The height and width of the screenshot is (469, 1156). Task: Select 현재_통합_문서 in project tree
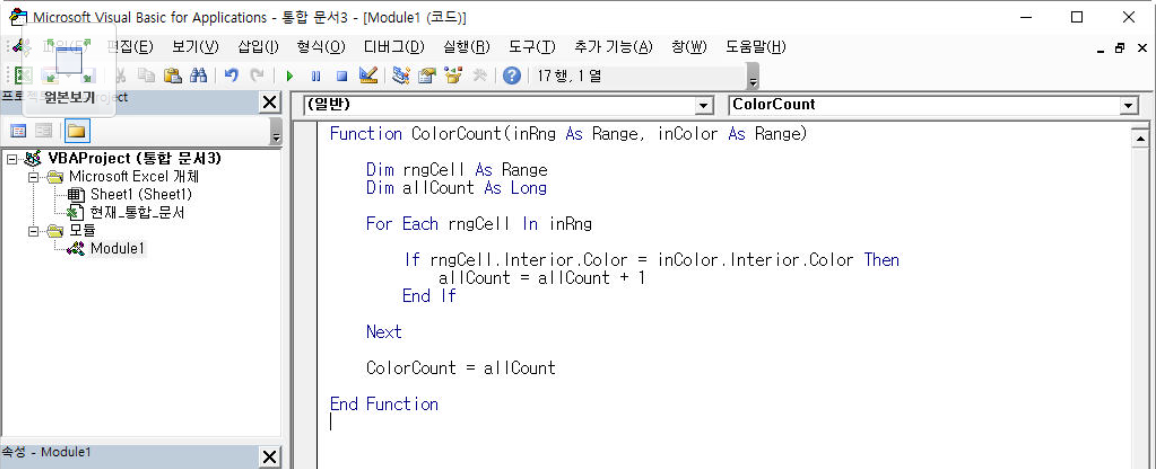tap(137, 213)
